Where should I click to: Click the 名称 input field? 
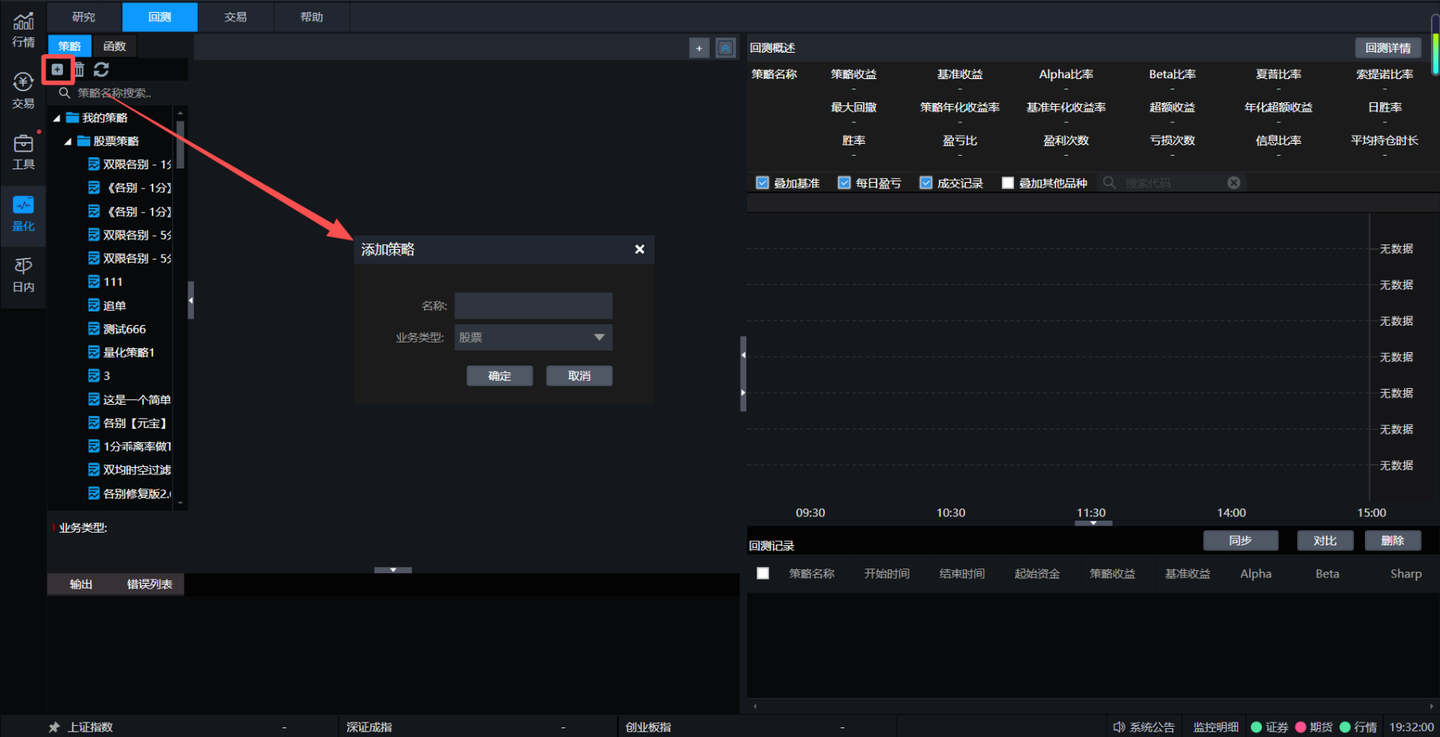click(x=533, y=306)
